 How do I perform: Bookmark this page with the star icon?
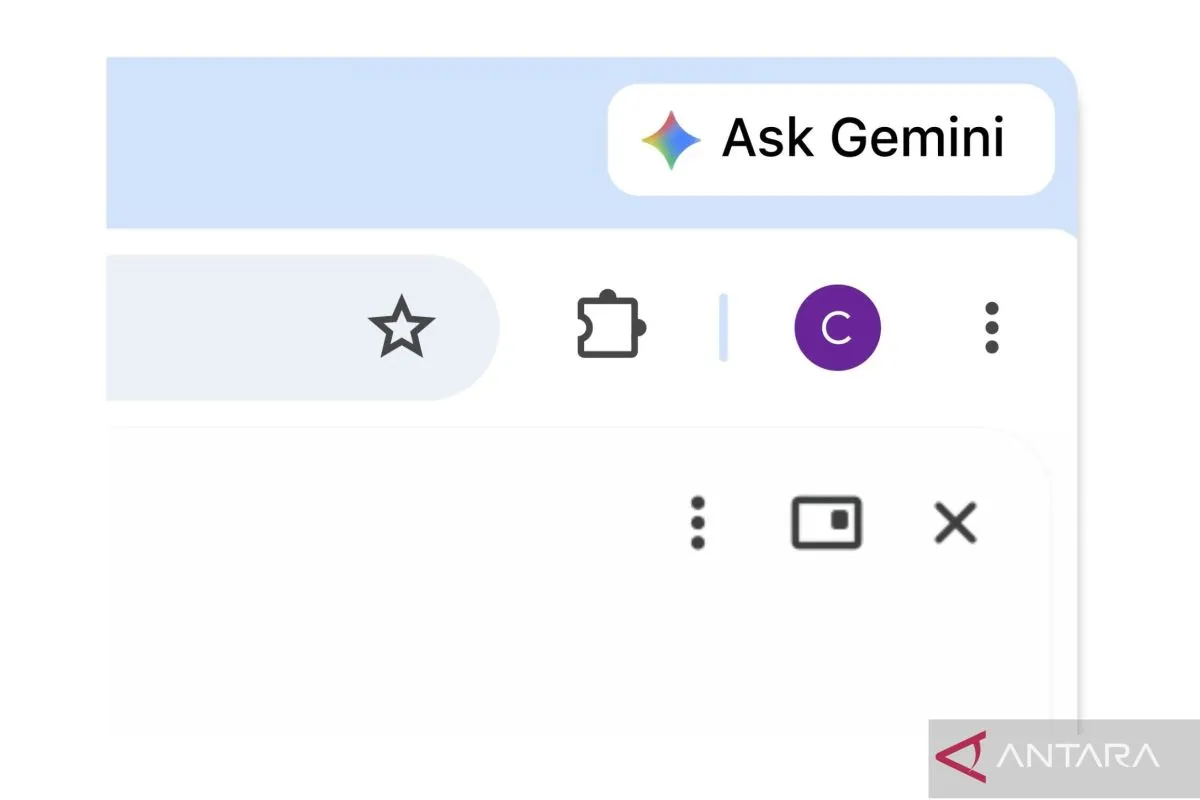(401, 327)
